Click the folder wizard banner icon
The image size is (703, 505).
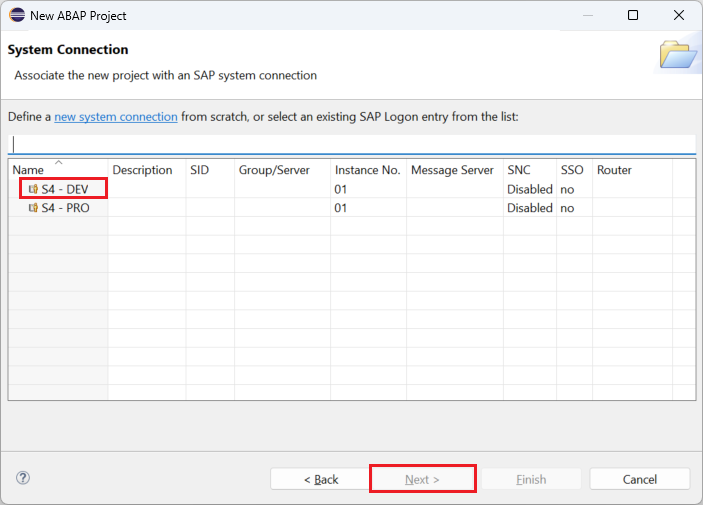coord(678,54)
